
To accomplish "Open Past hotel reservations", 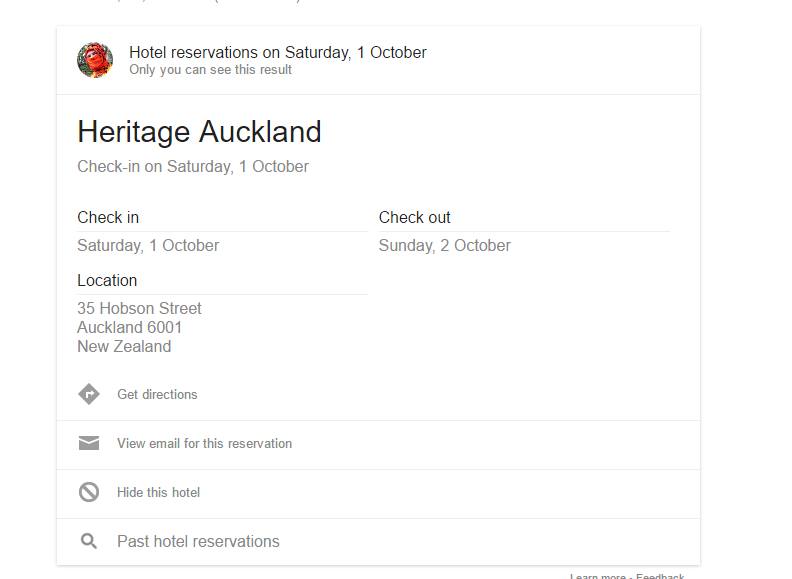I will [198, 541].
